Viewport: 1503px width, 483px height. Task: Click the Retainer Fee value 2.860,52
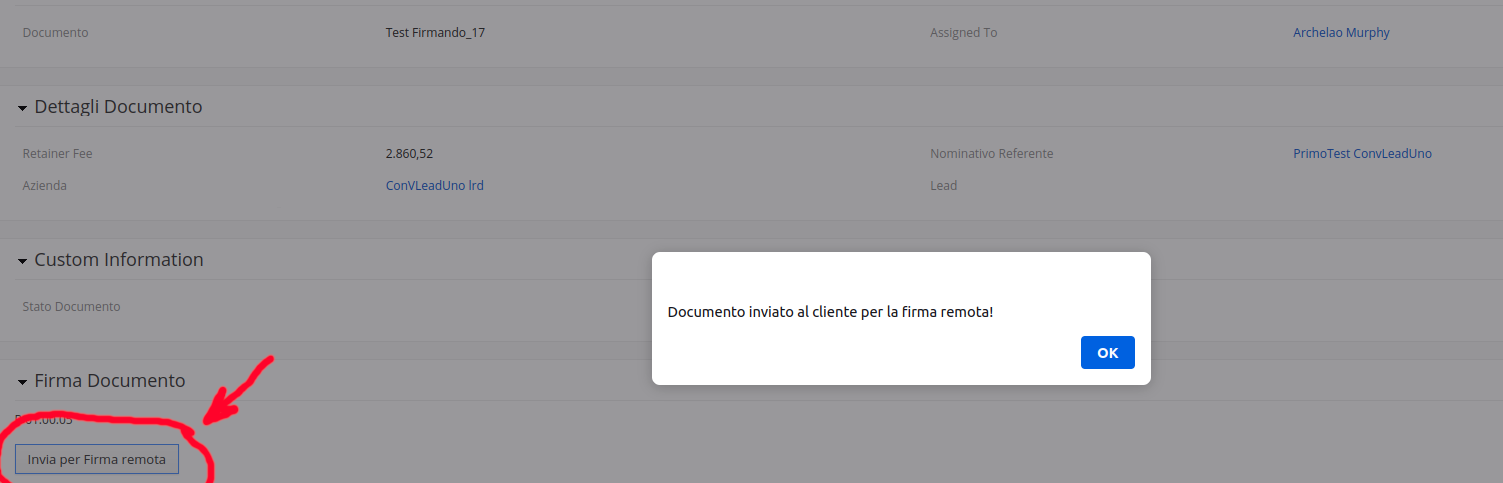[409, 154]
